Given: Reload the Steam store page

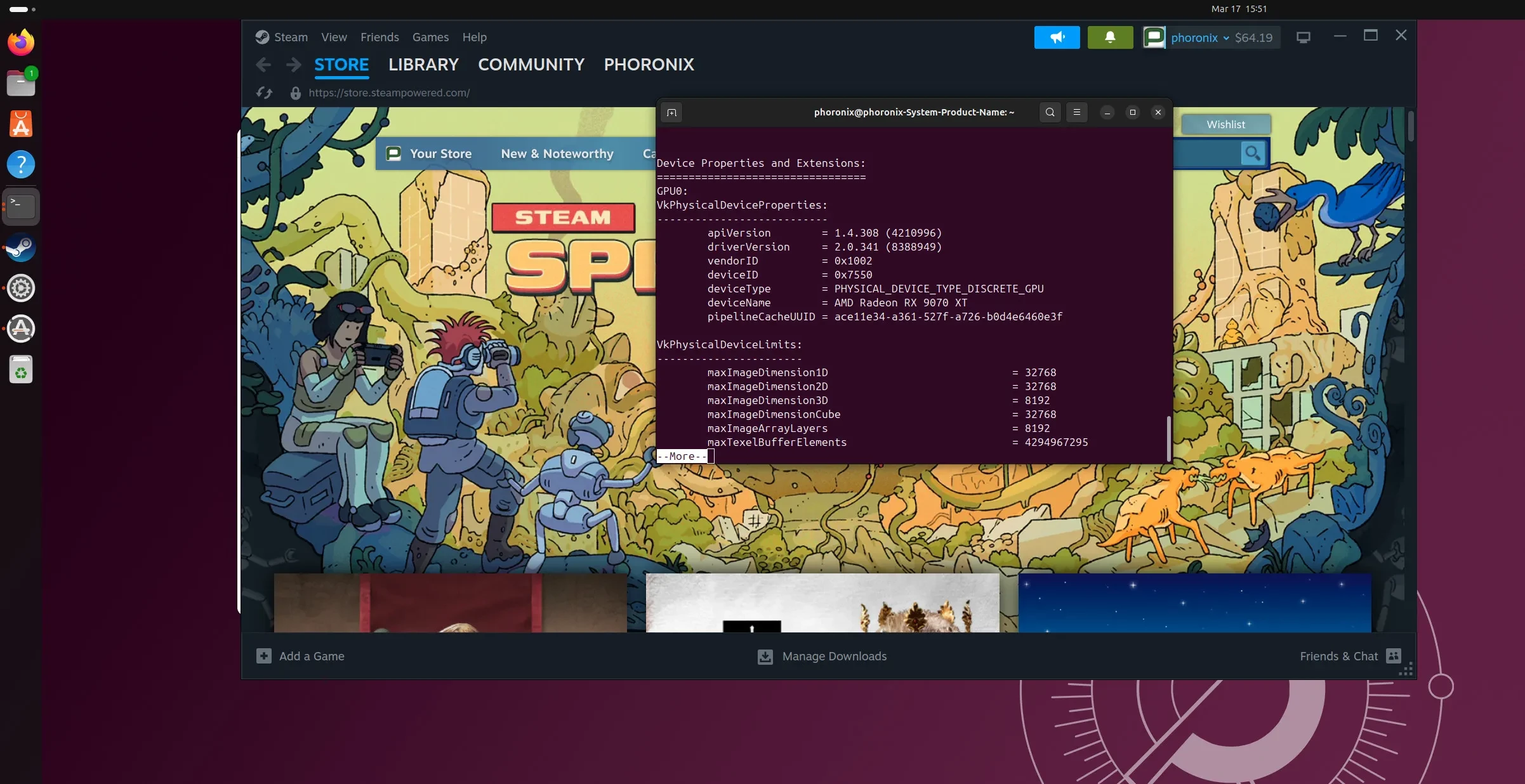Looking at the screenshot, I should click(264, 93).
